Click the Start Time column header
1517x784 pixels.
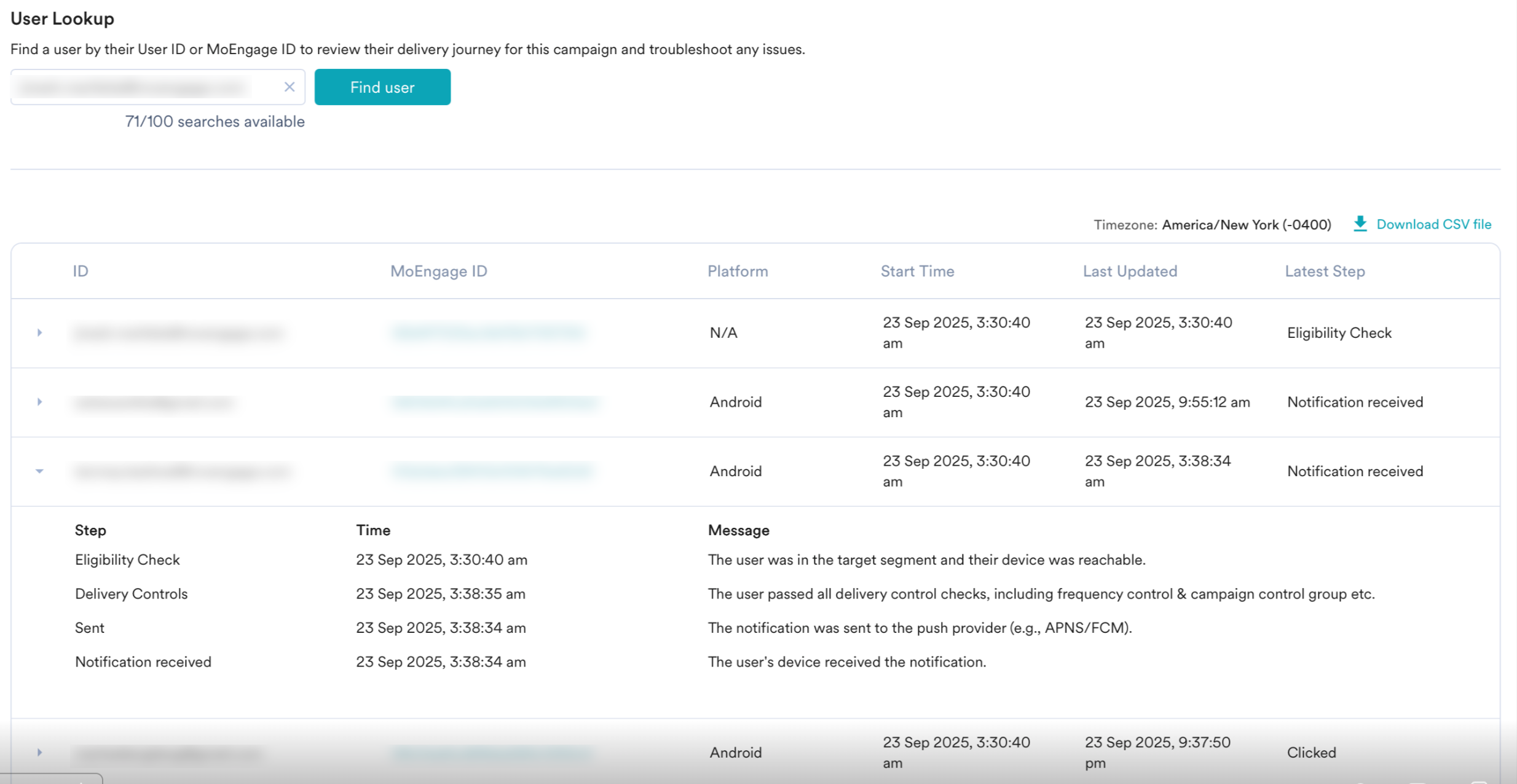[x=917, y=271]
